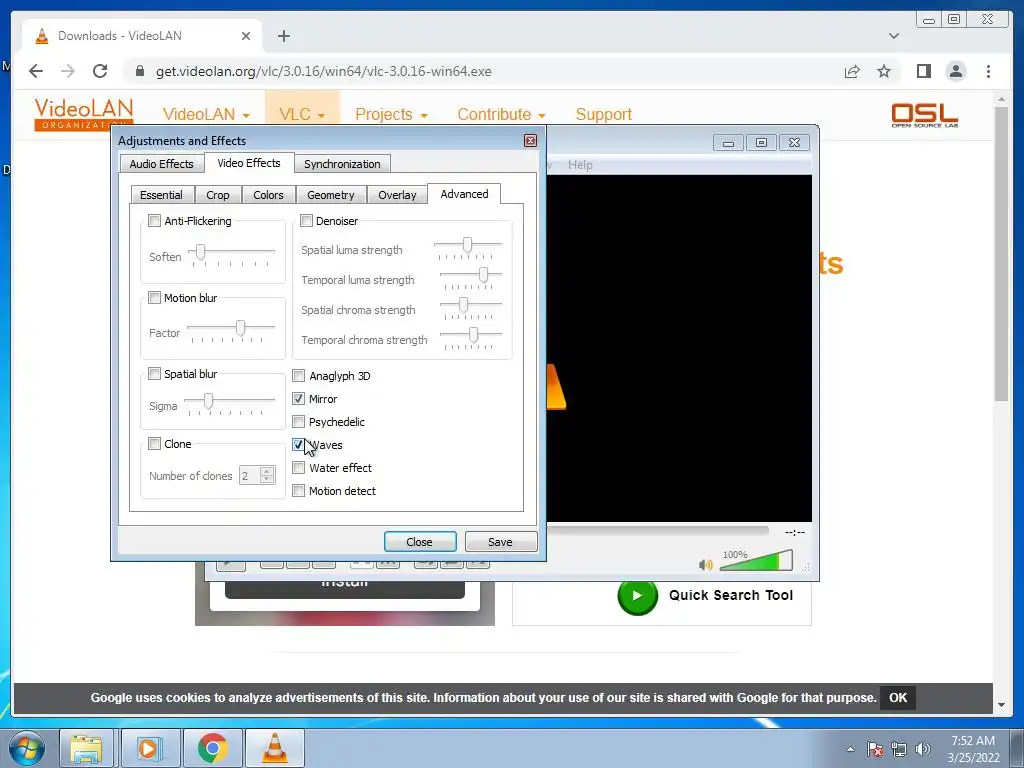Image resolution: width=1024 pixels, height=768 pixels.
Task: Click system tray volume speaker icon
Action: [922, 749]
